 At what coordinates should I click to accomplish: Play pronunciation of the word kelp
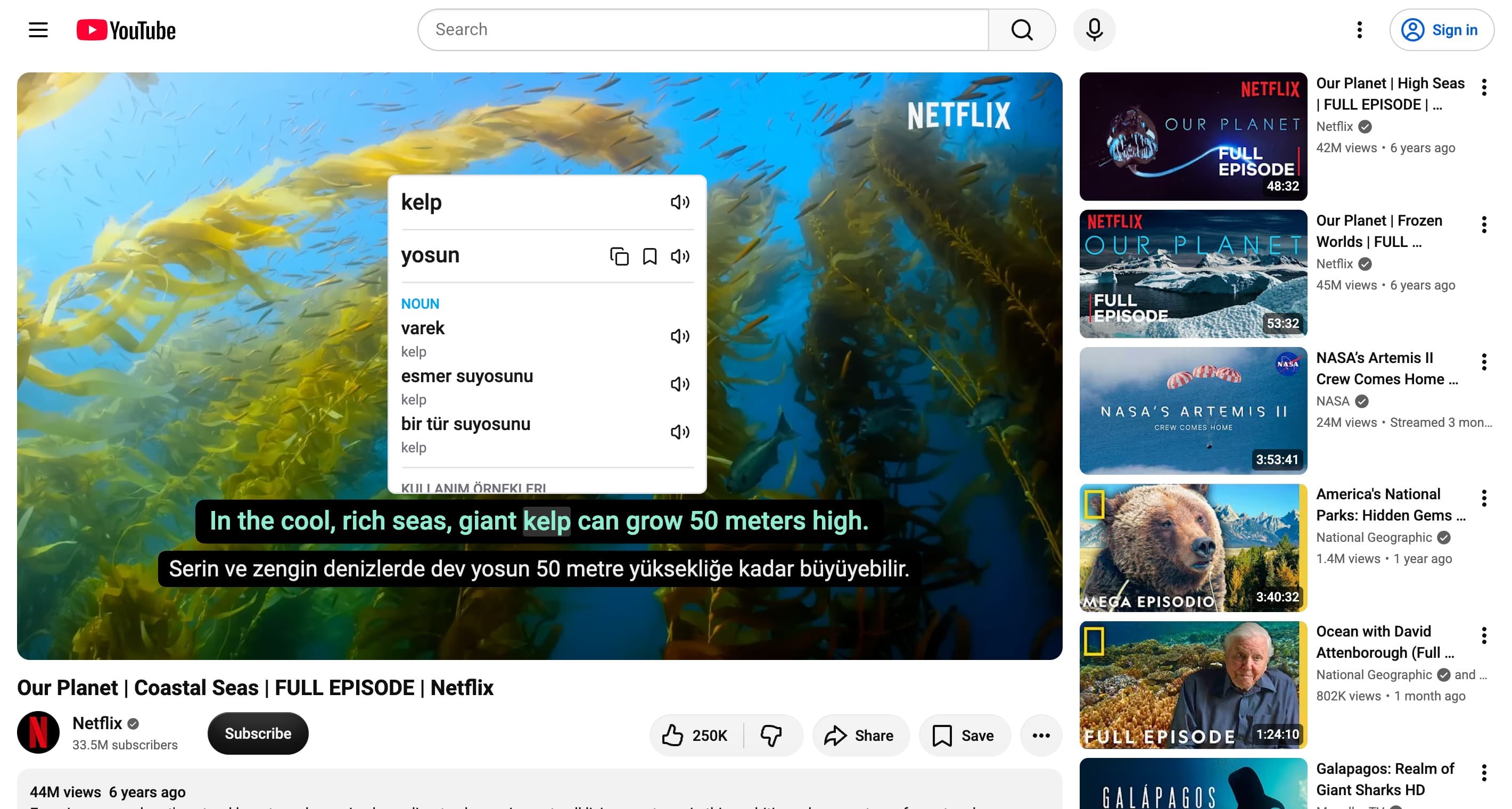[680, 202]
